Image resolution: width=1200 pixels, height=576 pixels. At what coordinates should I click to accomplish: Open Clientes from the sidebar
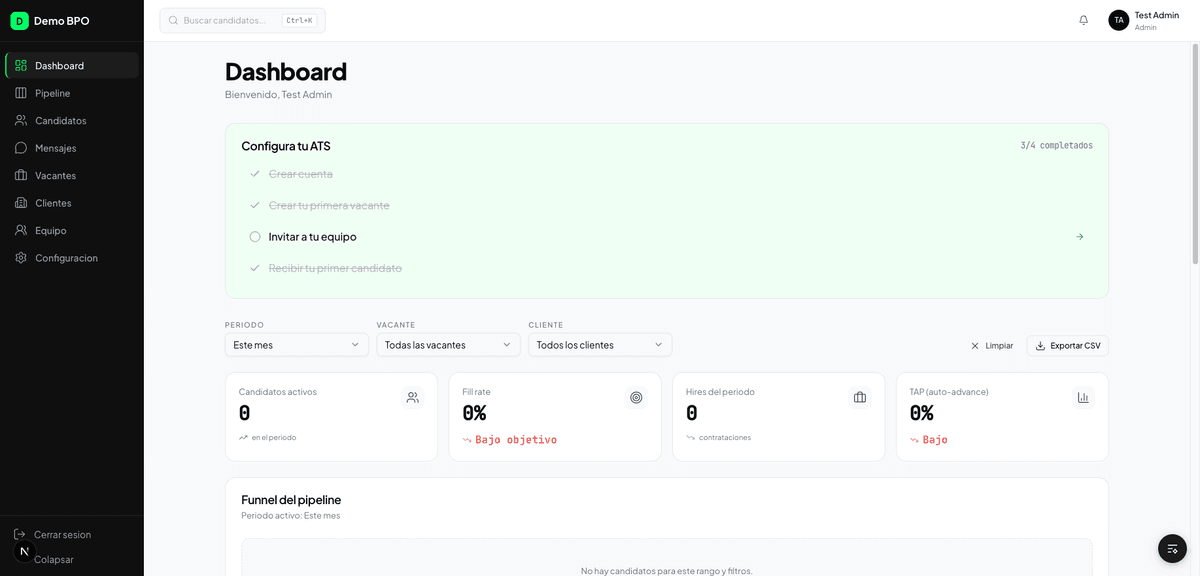(x=72, y=203)
